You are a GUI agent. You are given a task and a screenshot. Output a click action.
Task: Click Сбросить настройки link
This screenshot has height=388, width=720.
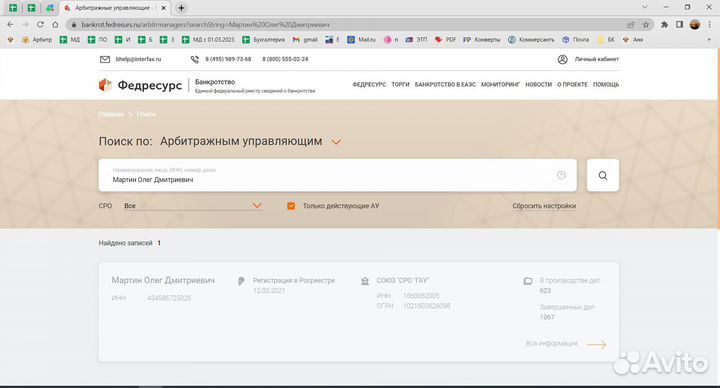pyautogui.click(x=544, y=206)
